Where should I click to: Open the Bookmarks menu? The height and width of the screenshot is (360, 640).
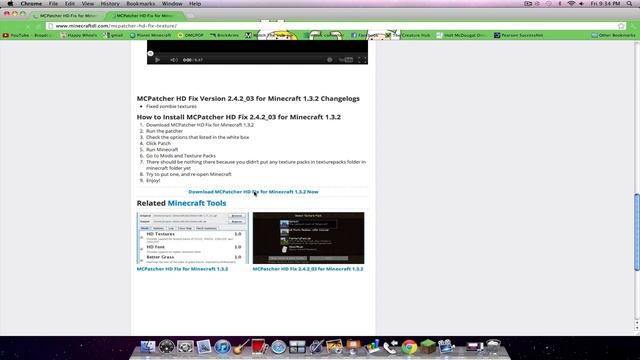(140, 4)
